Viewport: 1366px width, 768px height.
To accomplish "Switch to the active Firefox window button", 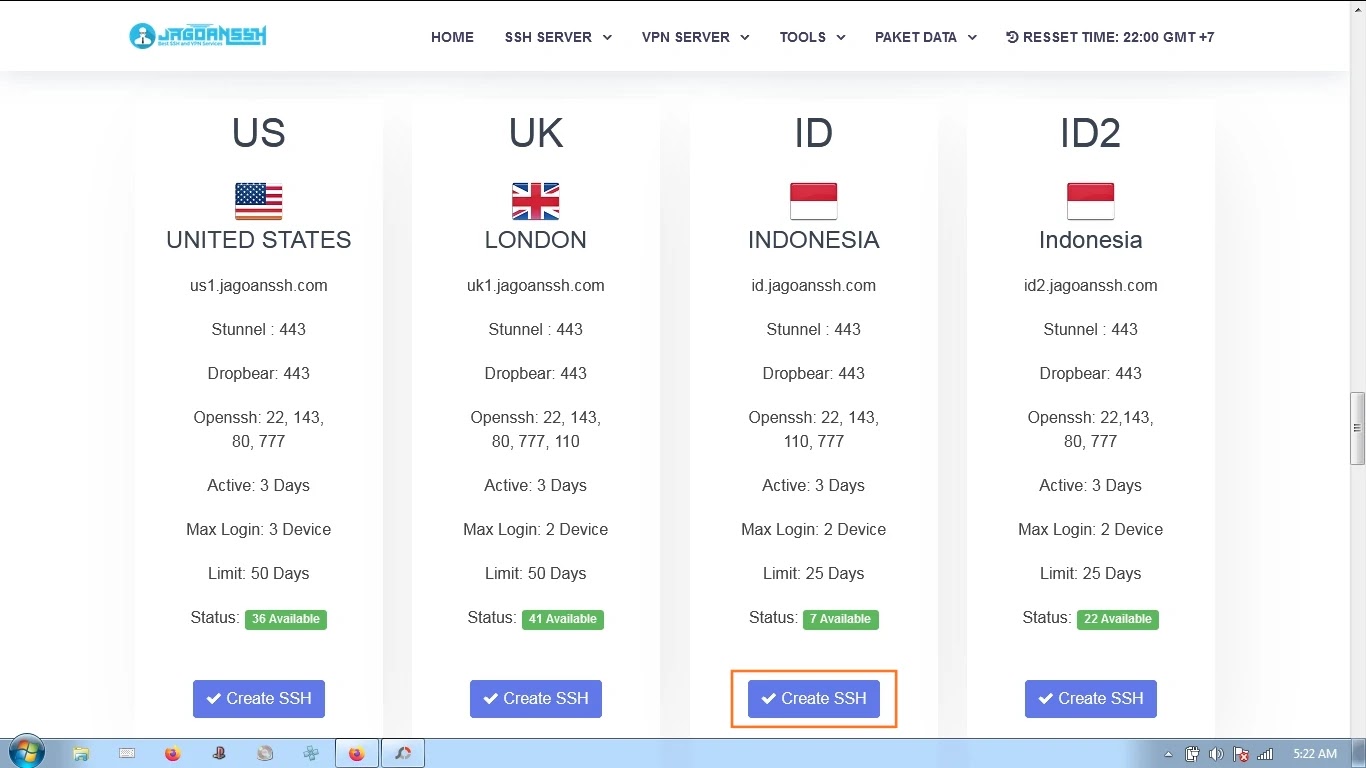I will (357, 754).
